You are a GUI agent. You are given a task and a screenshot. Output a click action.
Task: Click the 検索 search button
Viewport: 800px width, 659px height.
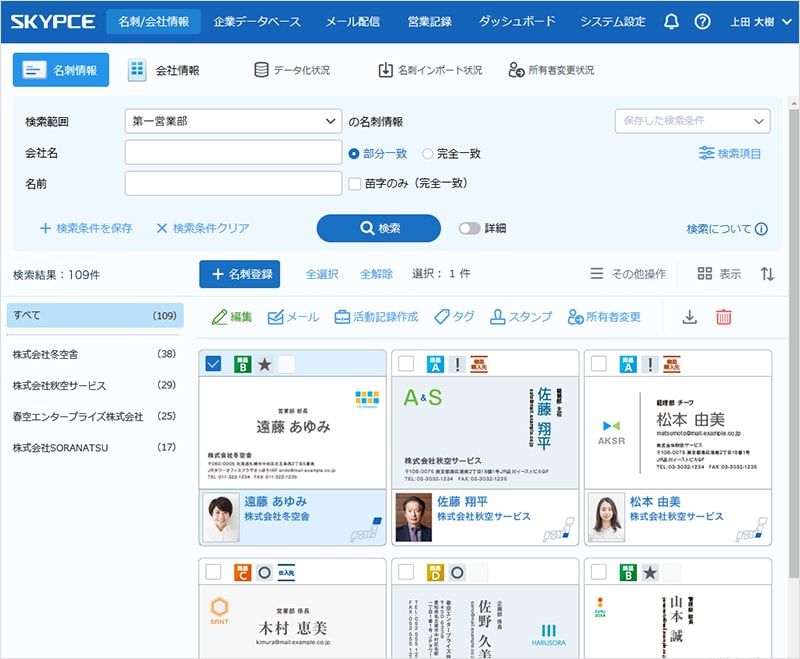pyautogui.click(x=379, y=228)
